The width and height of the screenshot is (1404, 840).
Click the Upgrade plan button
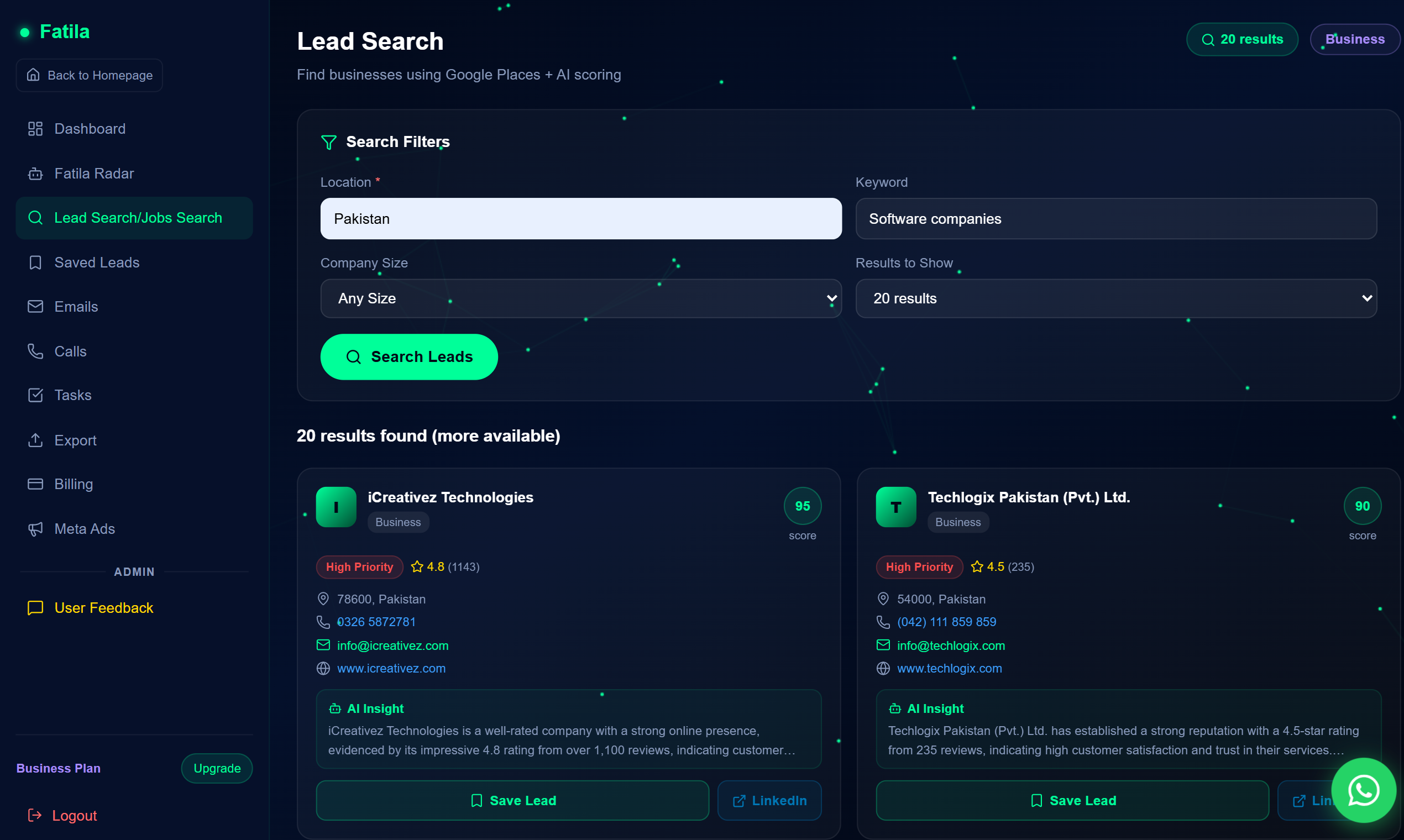click(x=217, y=768)
